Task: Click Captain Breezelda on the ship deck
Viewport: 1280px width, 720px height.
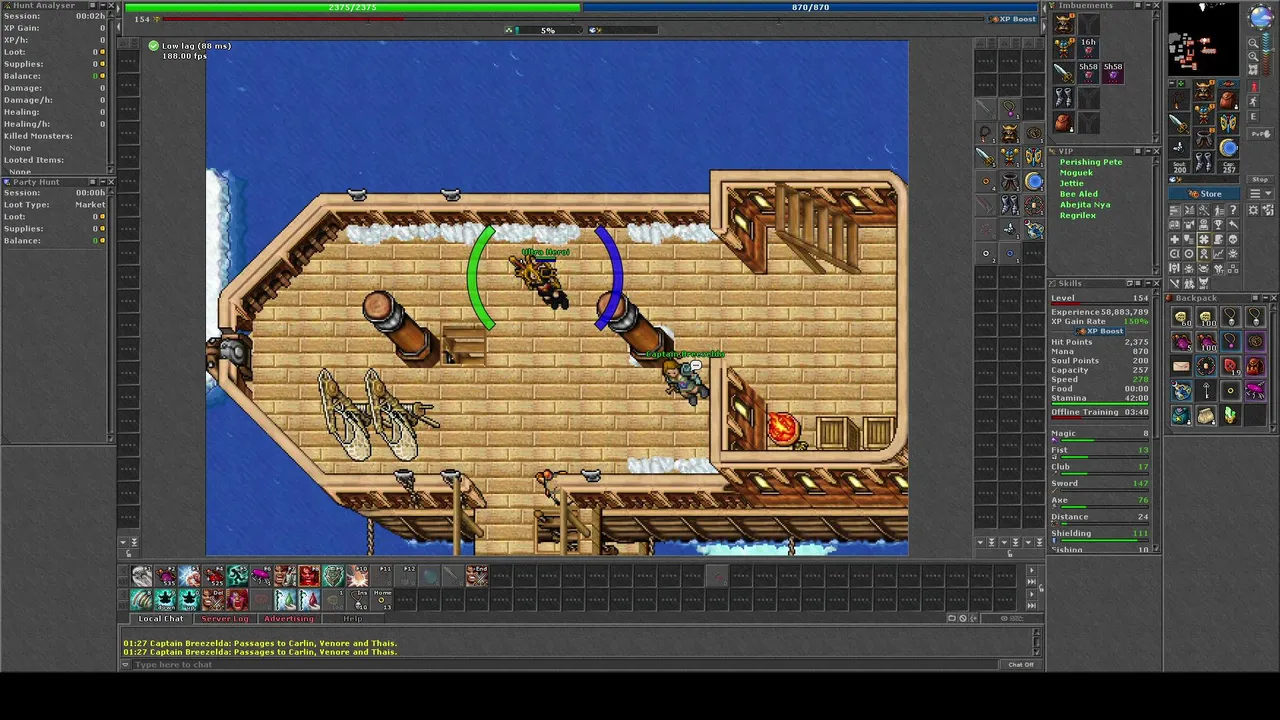Action: point(686,380)
